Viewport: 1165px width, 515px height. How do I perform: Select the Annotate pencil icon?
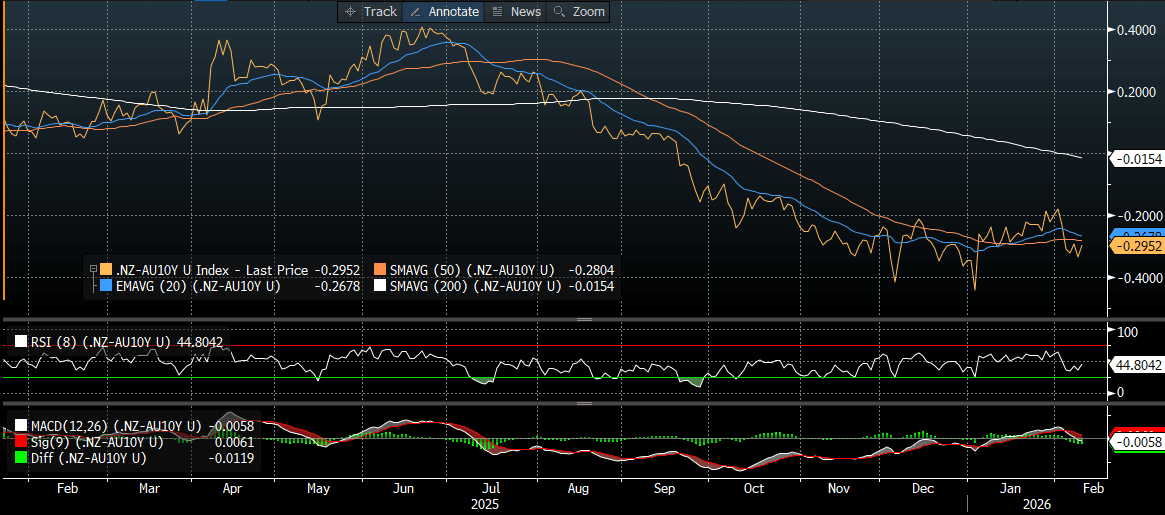415,12
